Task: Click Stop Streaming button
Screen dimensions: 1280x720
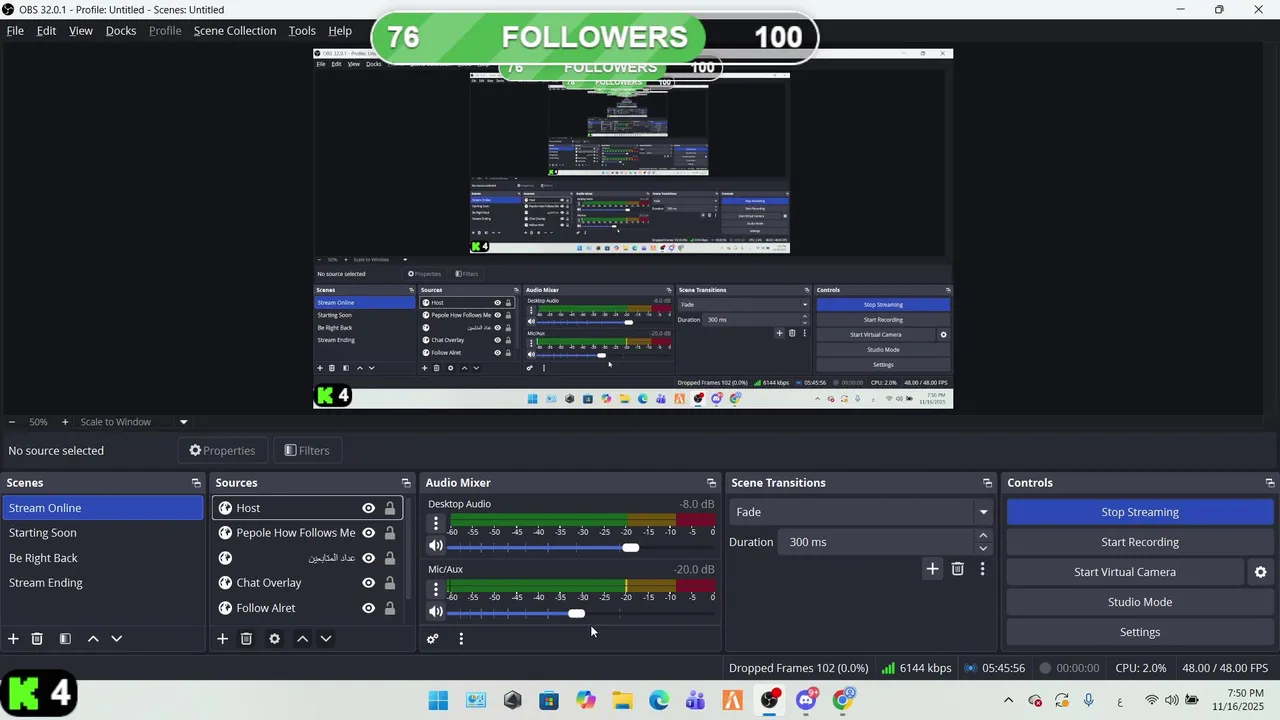Action: pos(1139,512)
